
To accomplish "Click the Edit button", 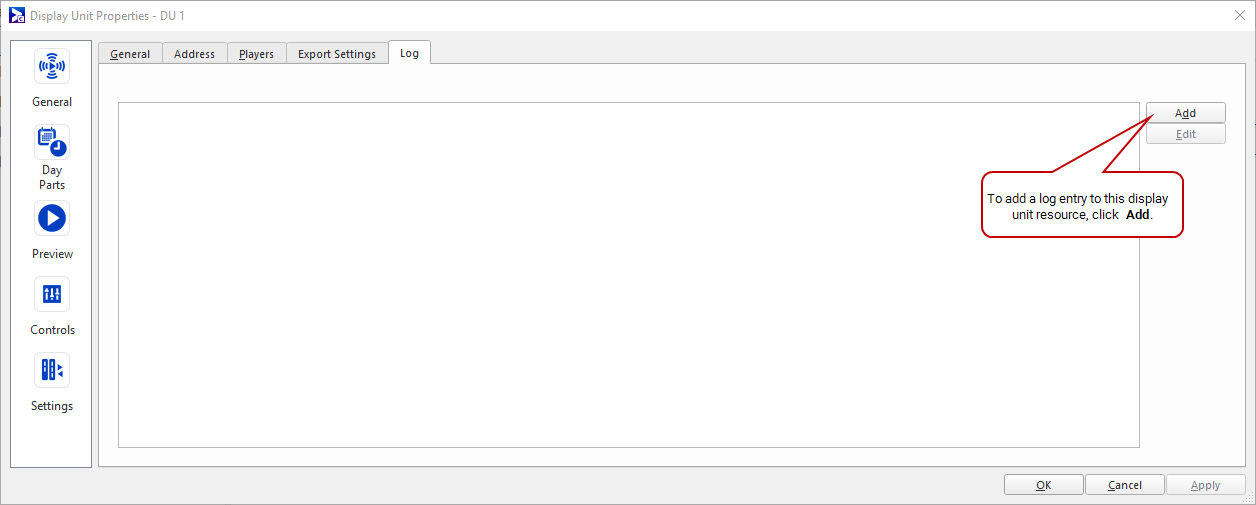I will point(1185,134).
